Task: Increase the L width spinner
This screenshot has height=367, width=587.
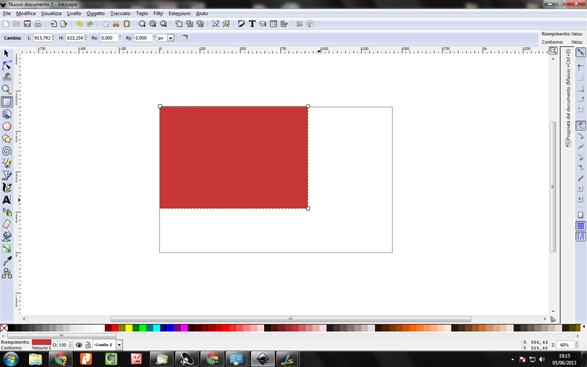Action: tap(54, 36)
